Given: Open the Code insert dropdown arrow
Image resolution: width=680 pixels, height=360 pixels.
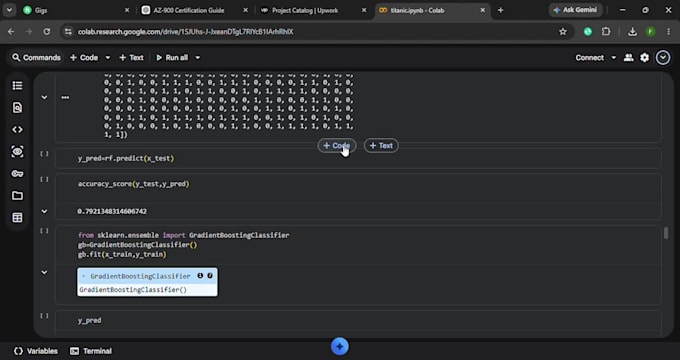Looking at the screenshot, I should (108, 57).
